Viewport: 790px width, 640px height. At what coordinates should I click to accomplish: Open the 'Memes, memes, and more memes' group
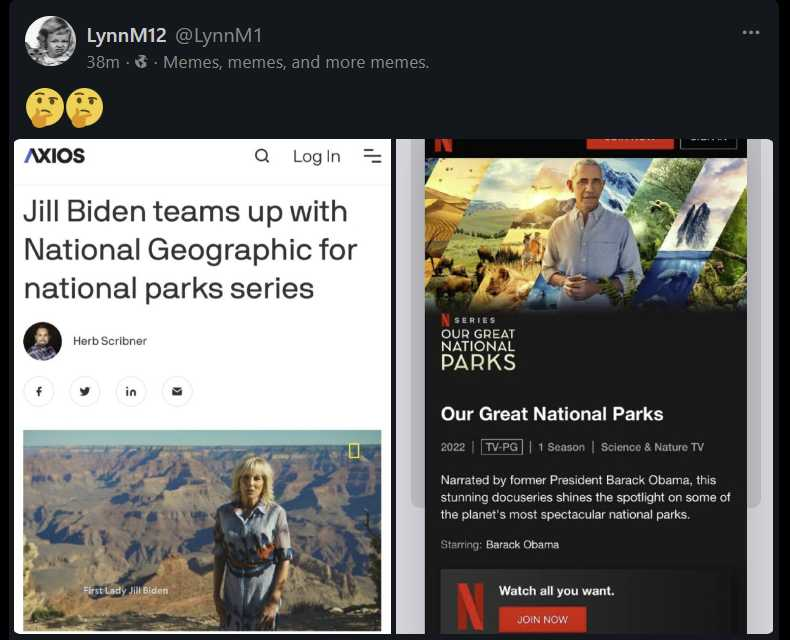(x=295, y=62)
